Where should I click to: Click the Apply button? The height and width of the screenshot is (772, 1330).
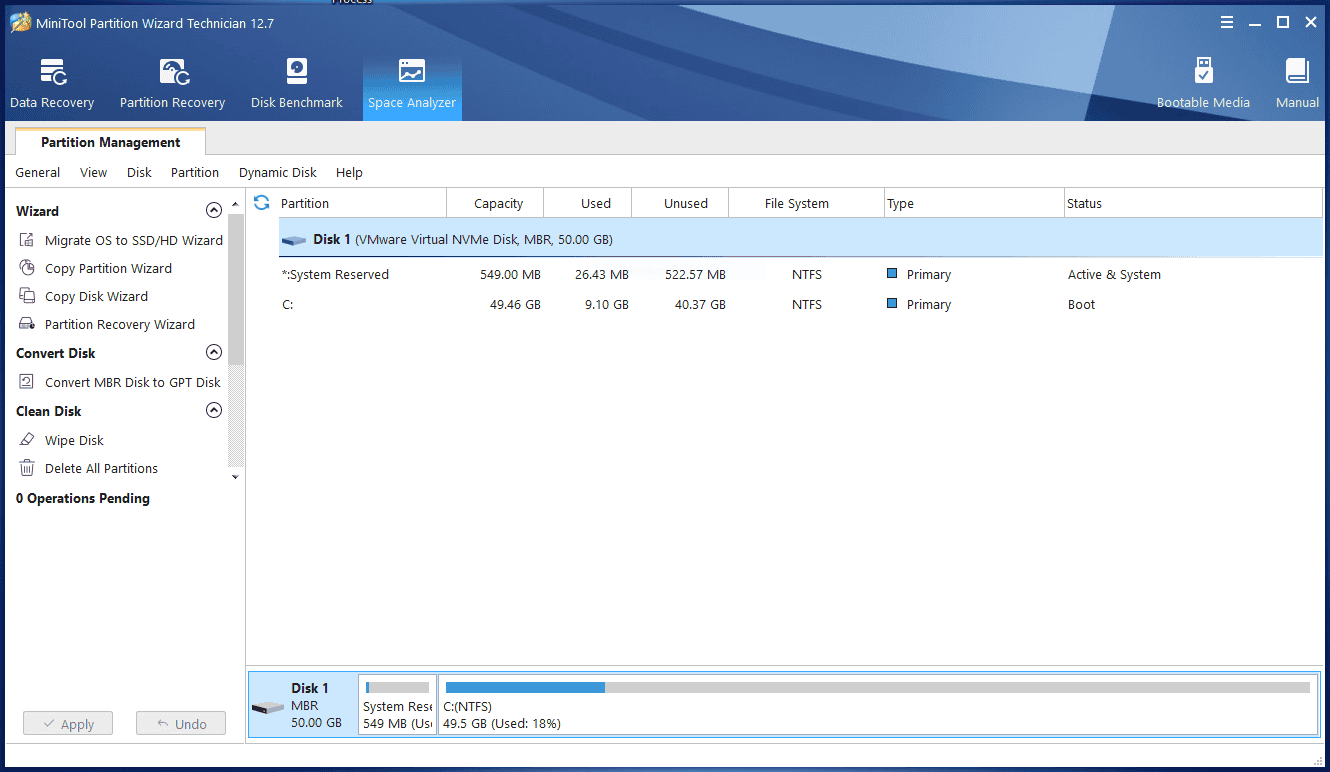68,724
